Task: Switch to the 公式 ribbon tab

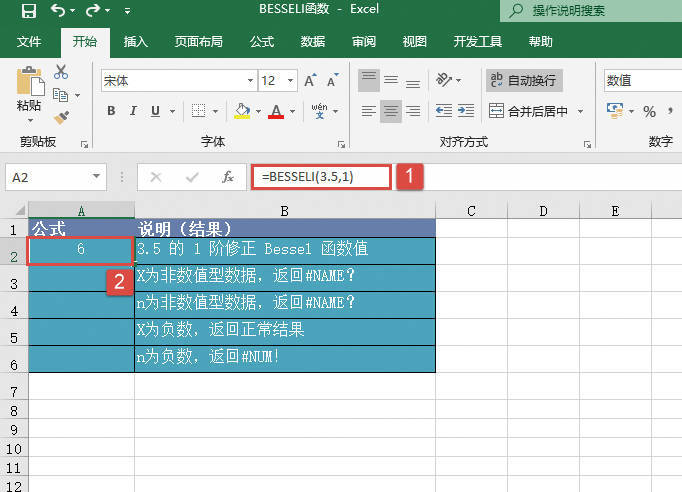Action: click(262, 42)
